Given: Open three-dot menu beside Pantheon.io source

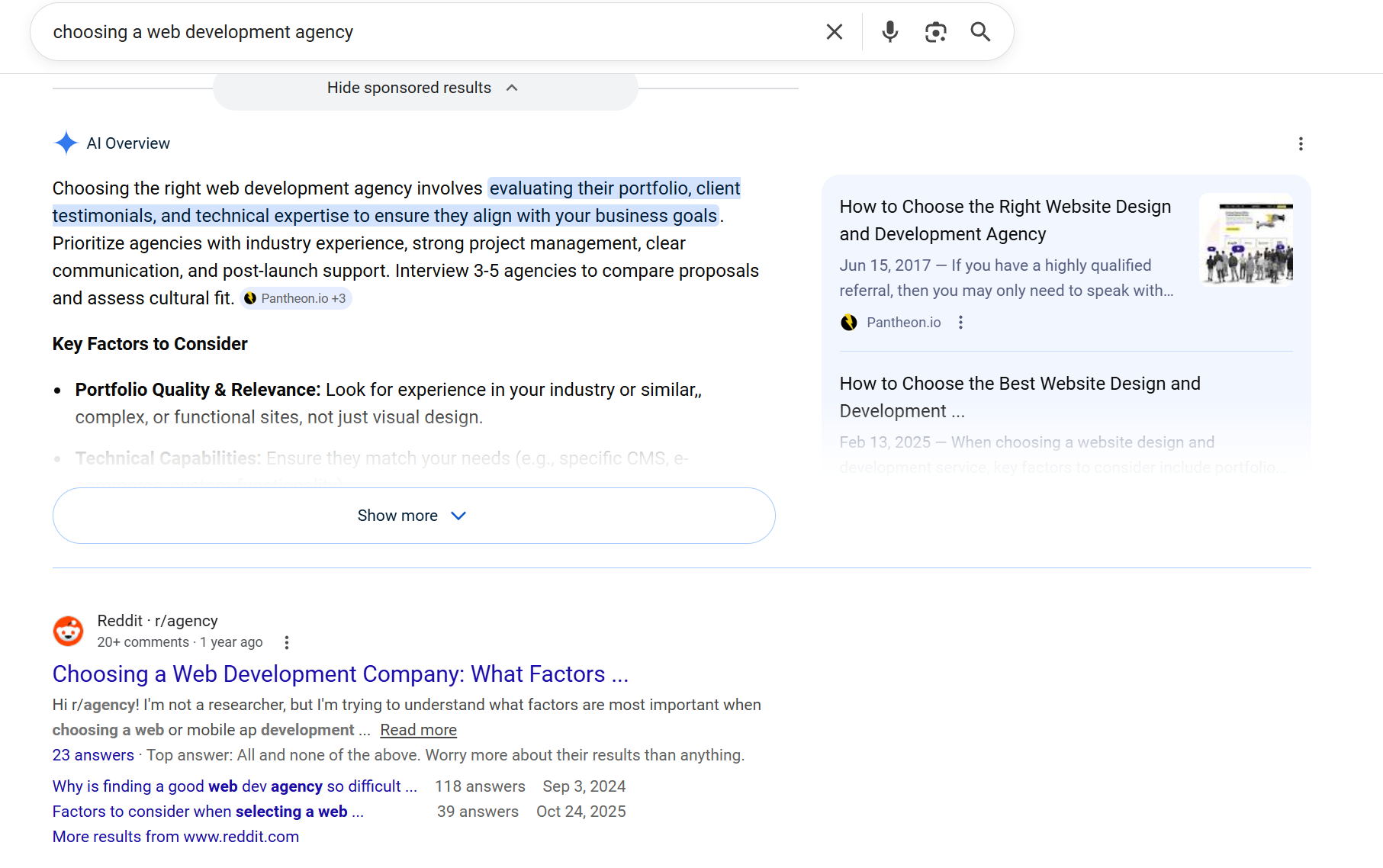Looking at the screenshot, I should (x=960, y=323).
